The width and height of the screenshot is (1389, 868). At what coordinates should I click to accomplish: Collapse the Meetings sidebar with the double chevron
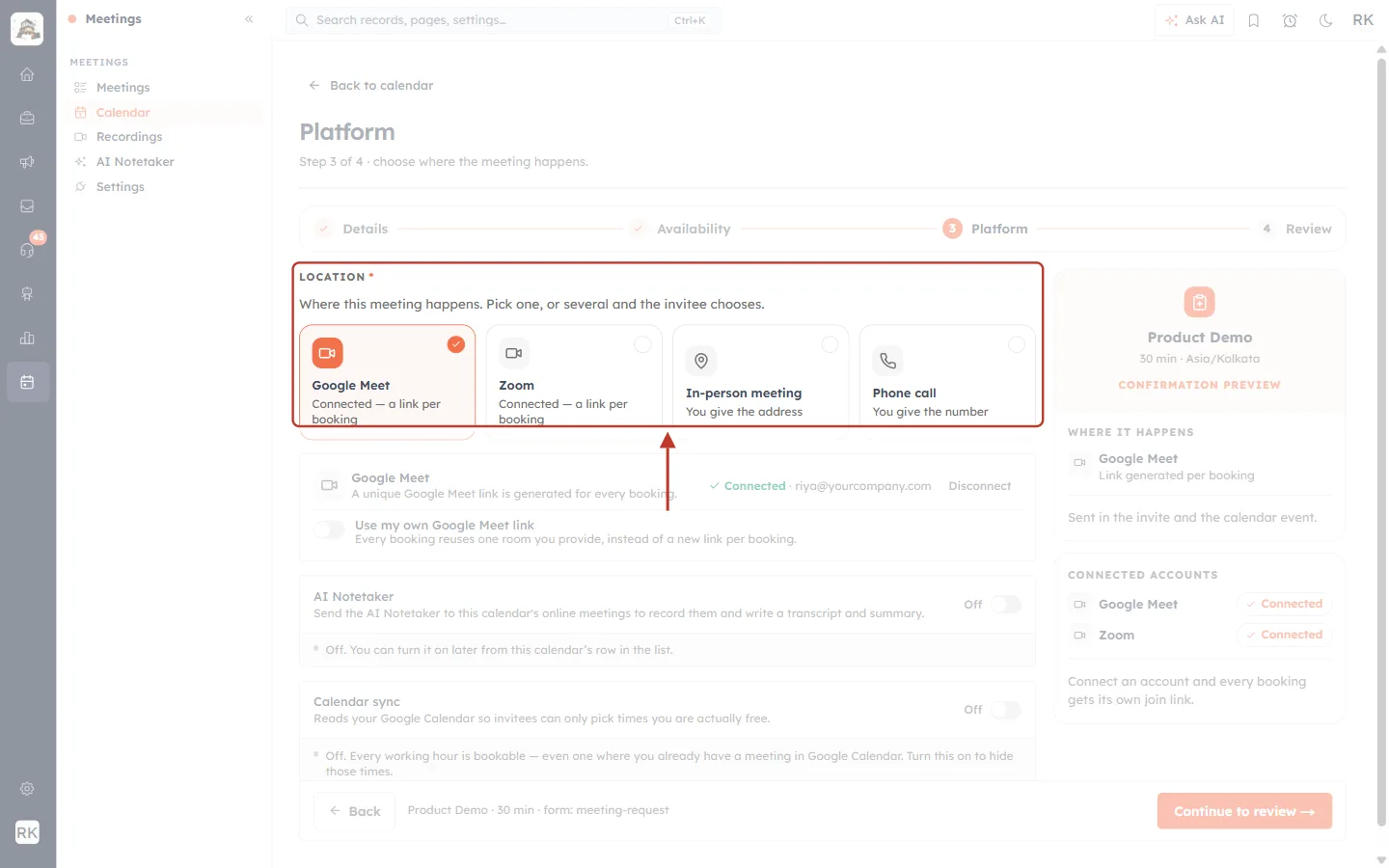point(249,19)
